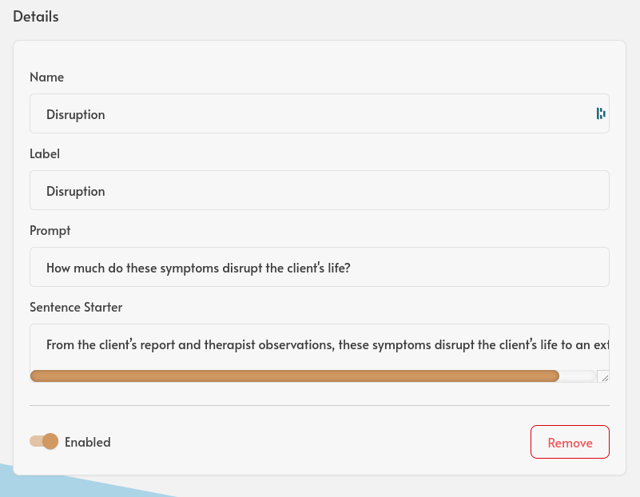Click the Remove button
The width and height of the screenshot is (640, 497).
570,442
